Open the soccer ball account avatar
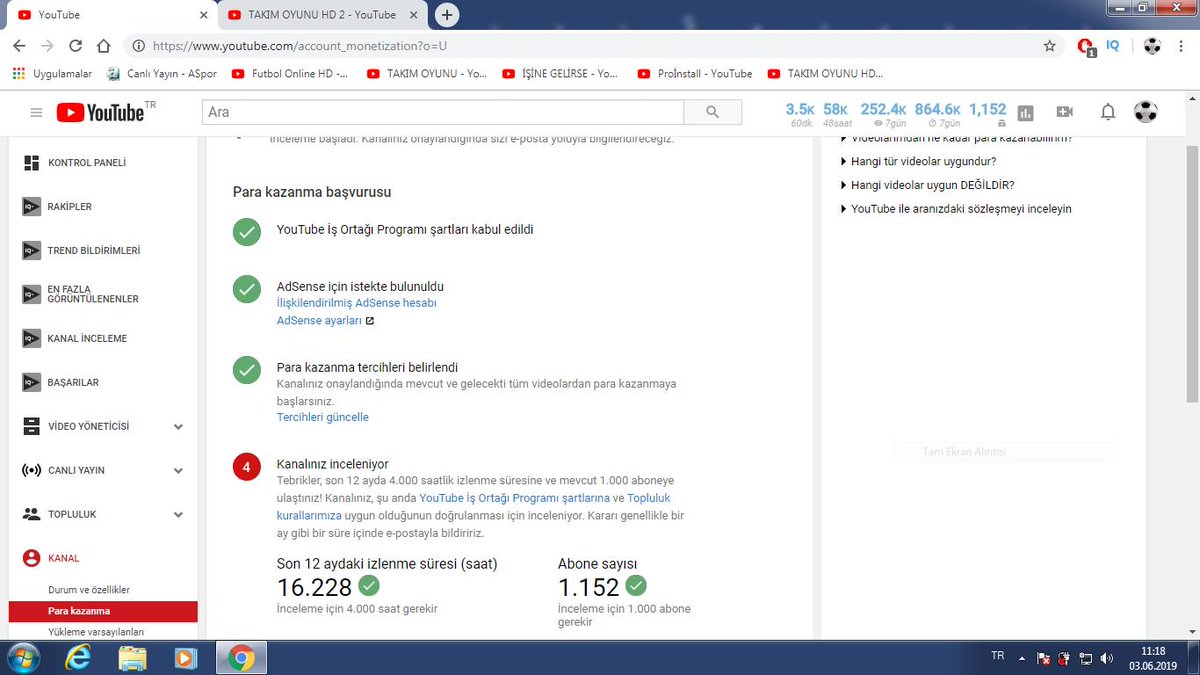Viewport: 1200px width, 675px height. (1146, 112)
